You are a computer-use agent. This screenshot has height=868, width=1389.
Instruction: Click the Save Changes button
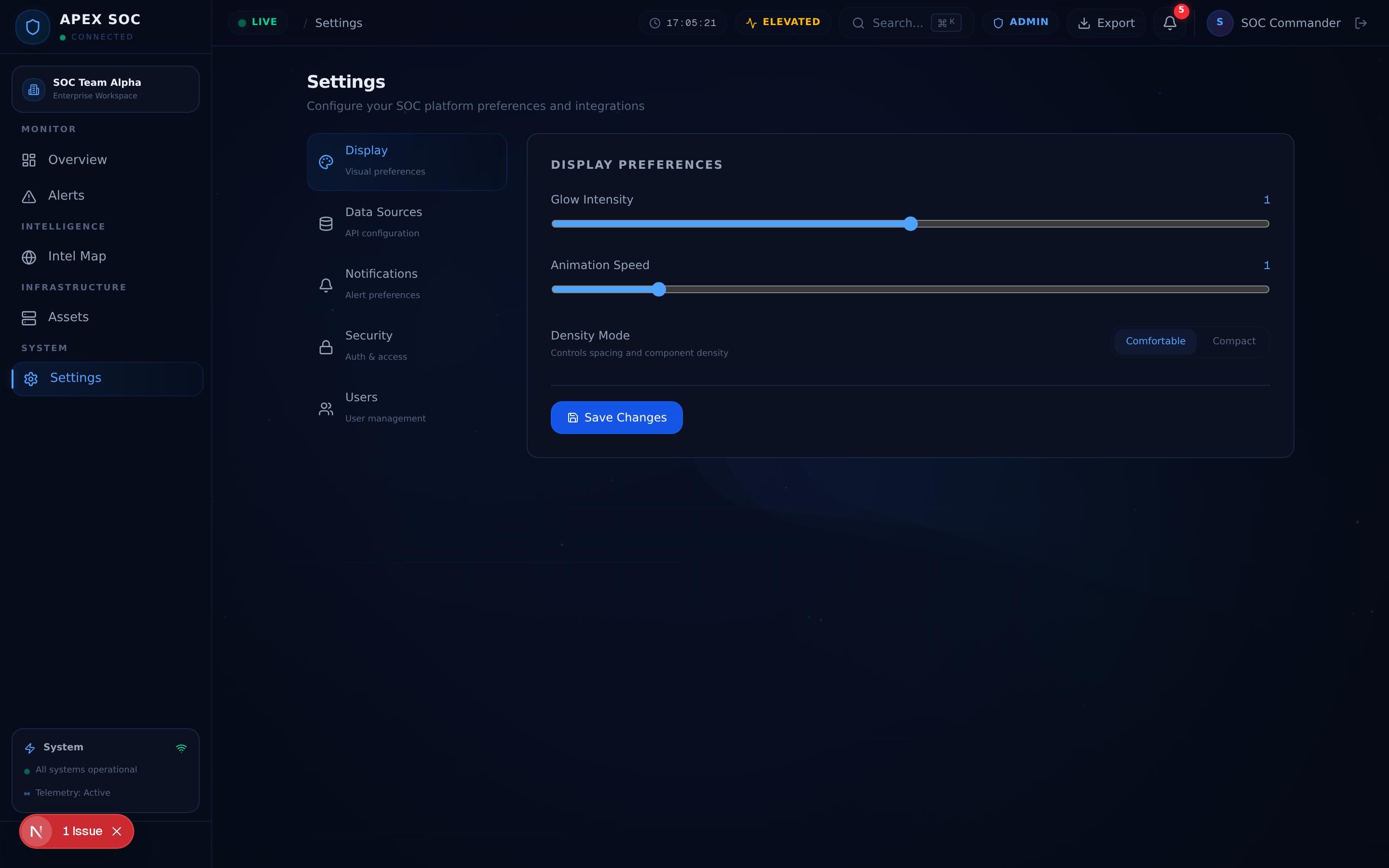tap(616, 417)
